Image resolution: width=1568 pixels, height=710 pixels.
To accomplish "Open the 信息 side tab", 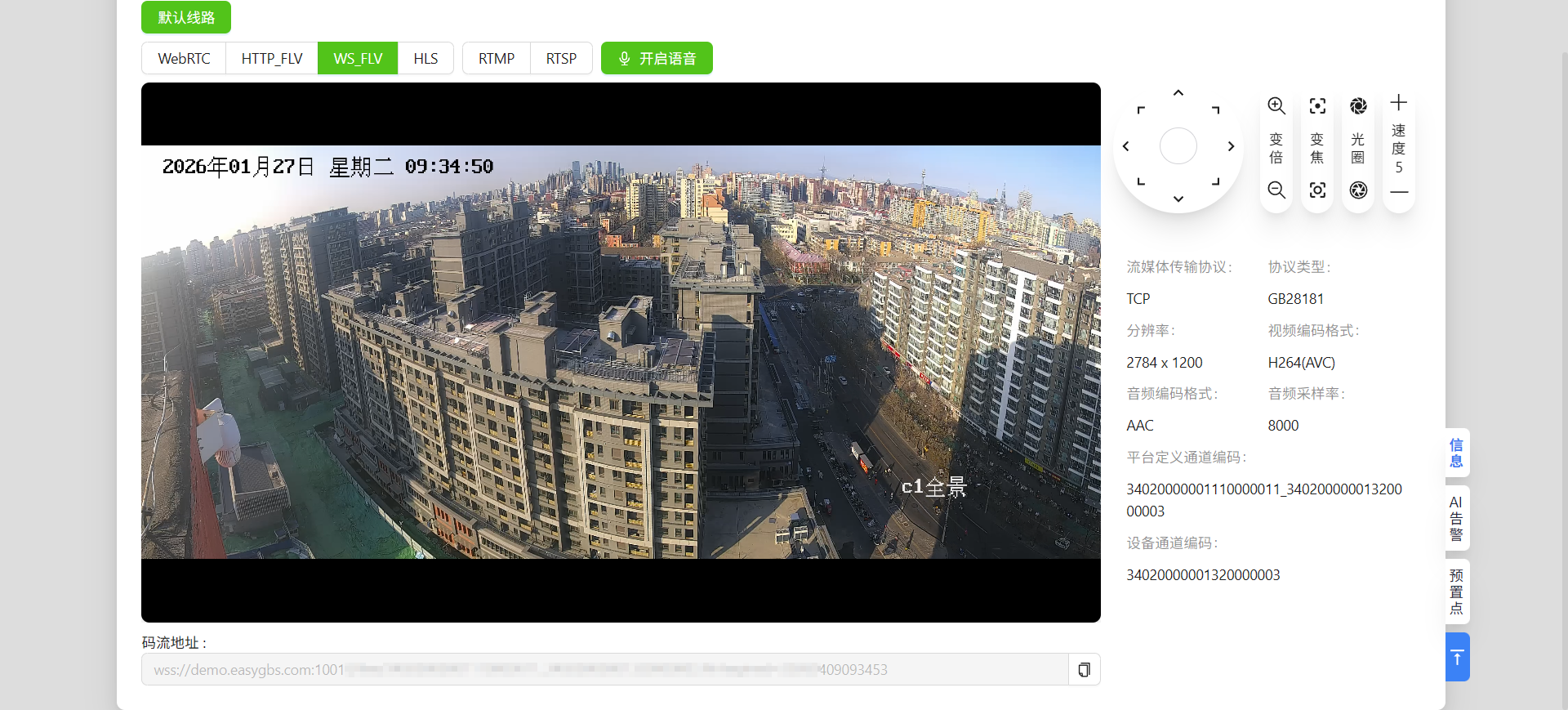I will coord(1457,453).
